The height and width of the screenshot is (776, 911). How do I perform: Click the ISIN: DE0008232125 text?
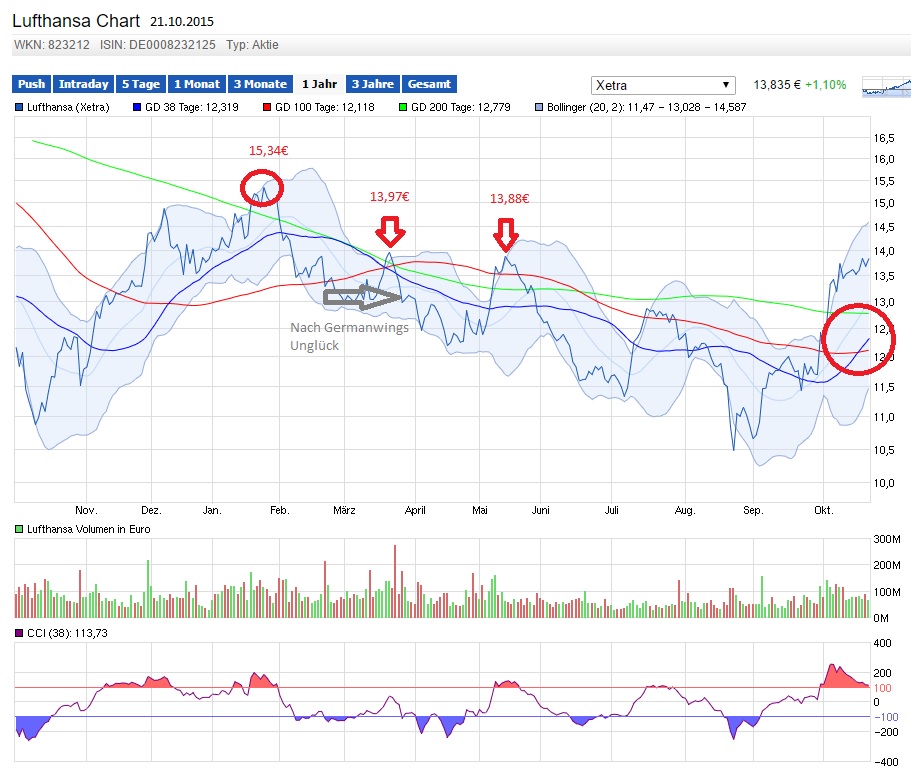157,45
